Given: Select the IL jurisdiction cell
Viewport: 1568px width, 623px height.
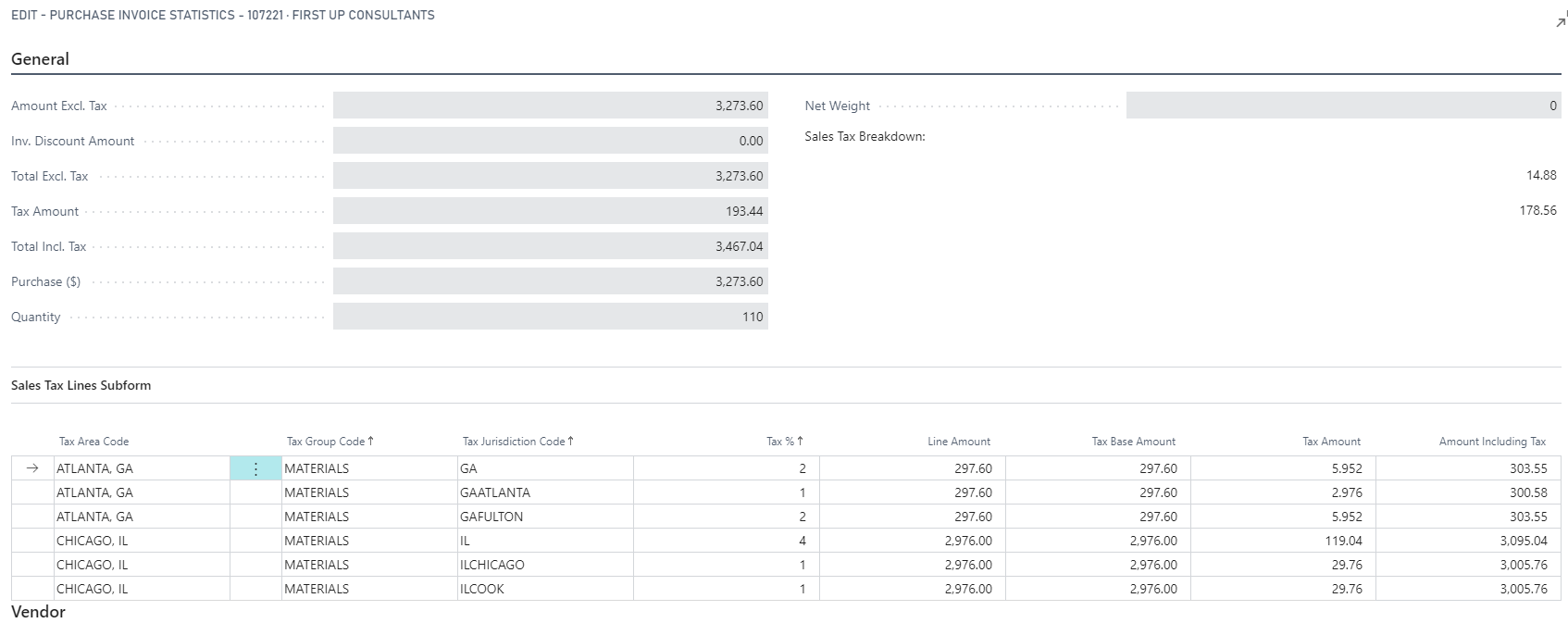Looking at the screenshot, I should [x=546, y=541].
